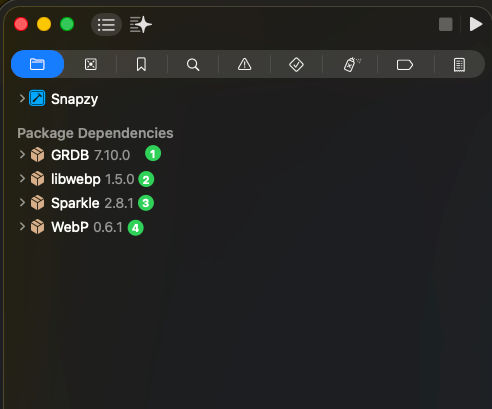Open the coding assistant sparkle icon

coord(141,25)
